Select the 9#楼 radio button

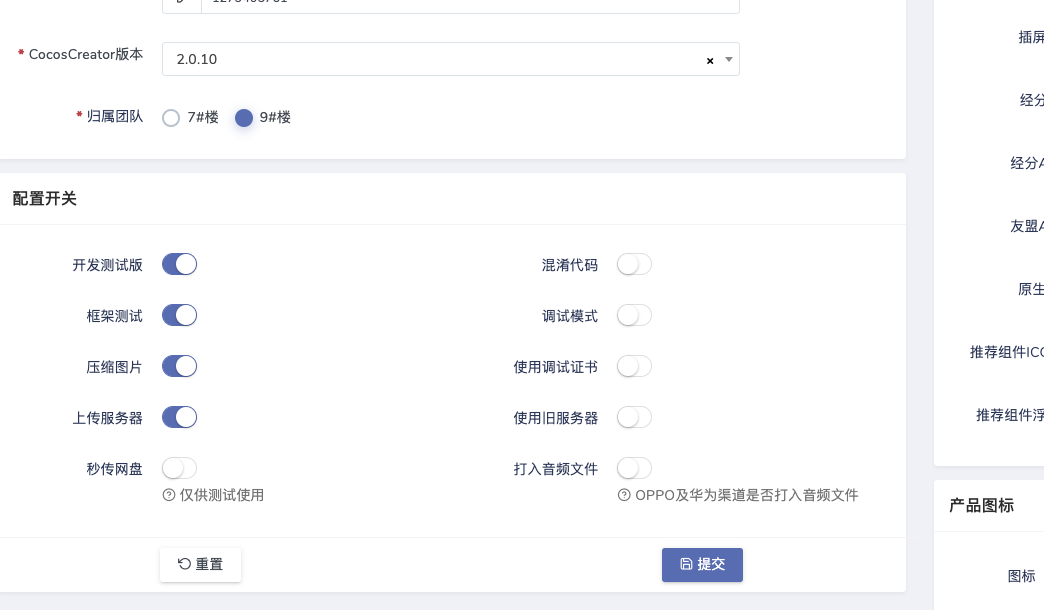click(244, 118)
